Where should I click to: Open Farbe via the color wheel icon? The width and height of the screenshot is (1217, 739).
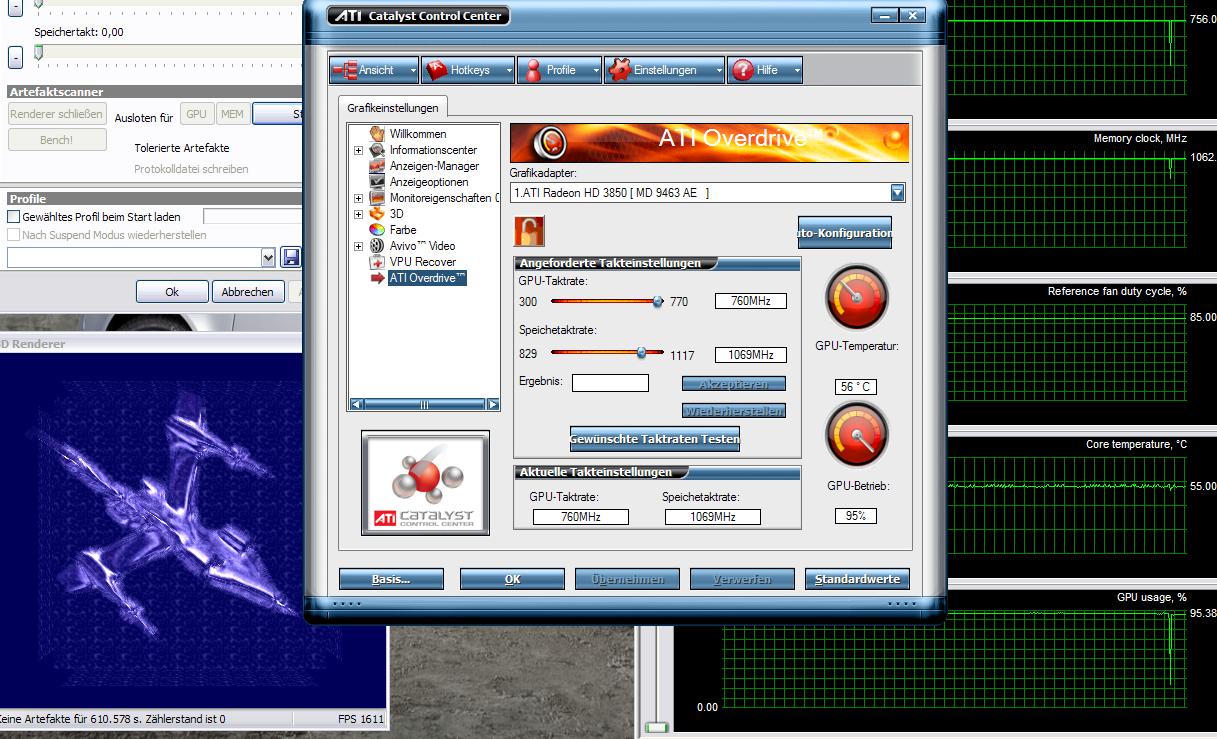[x=377, y=230]
